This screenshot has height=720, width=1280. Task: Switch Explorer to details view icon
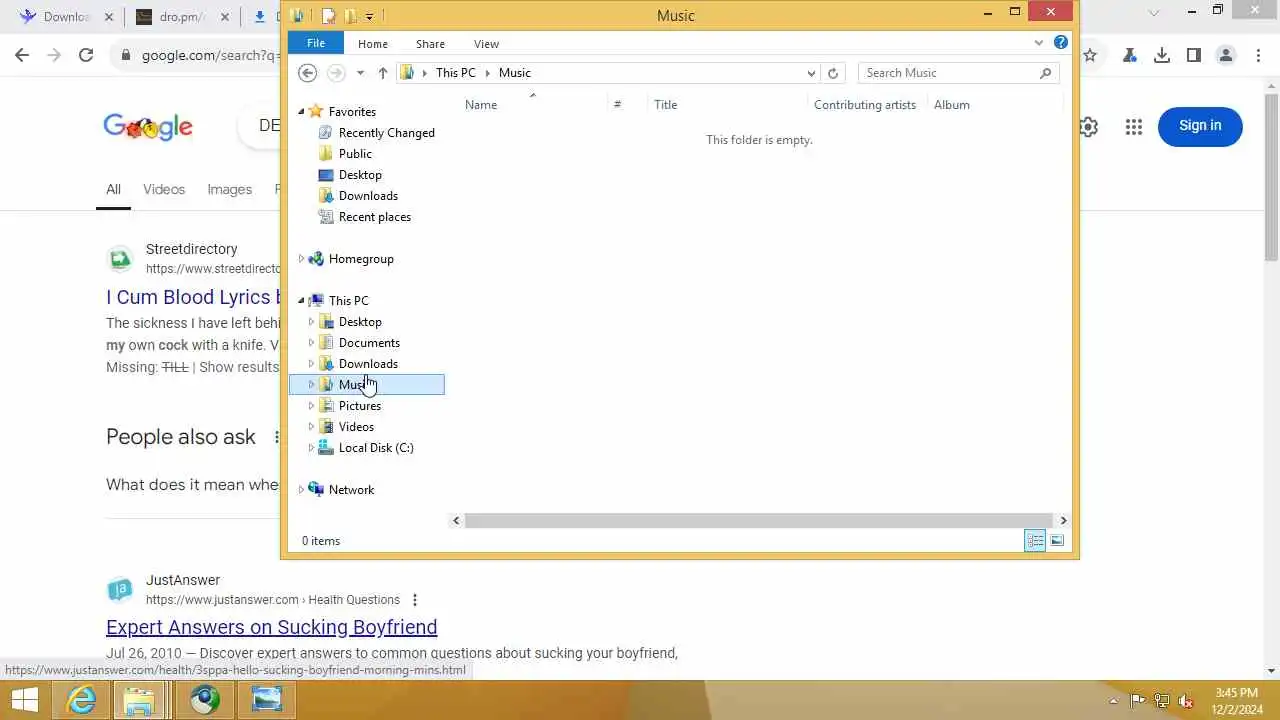click(x=1035, y=541)
